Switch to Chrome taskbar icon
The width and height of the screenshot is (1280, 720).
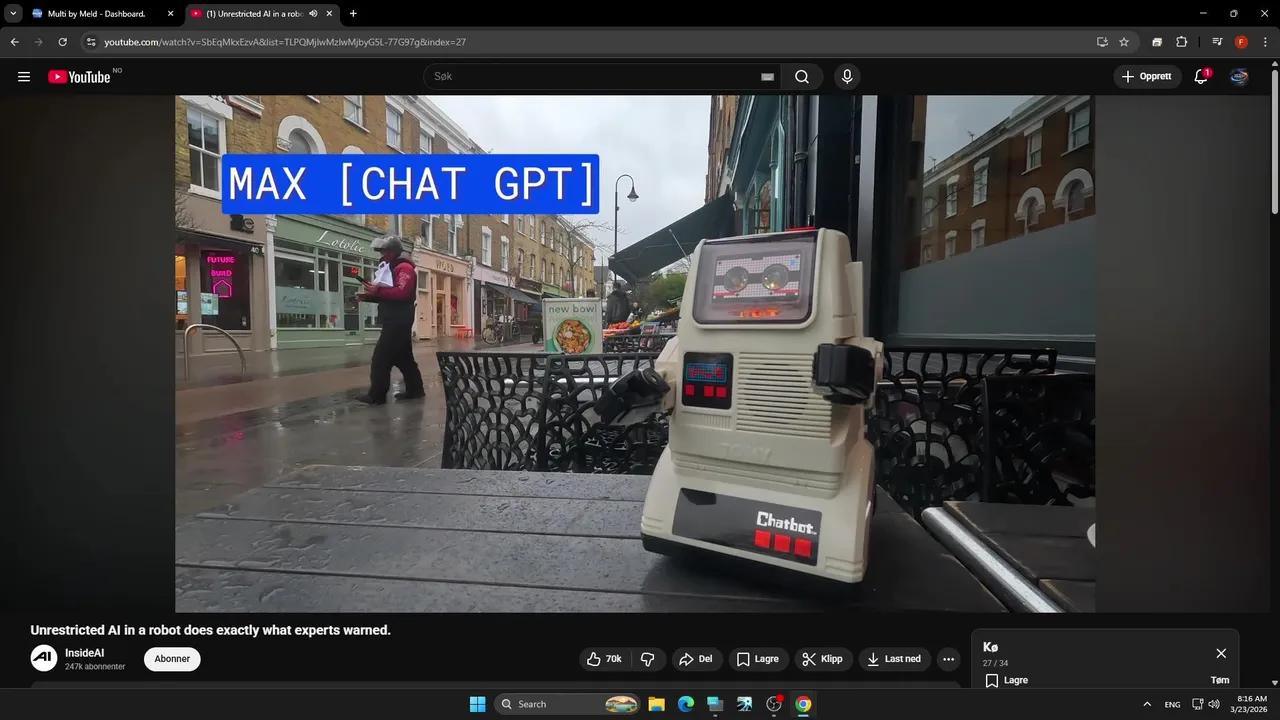[803, 704]
